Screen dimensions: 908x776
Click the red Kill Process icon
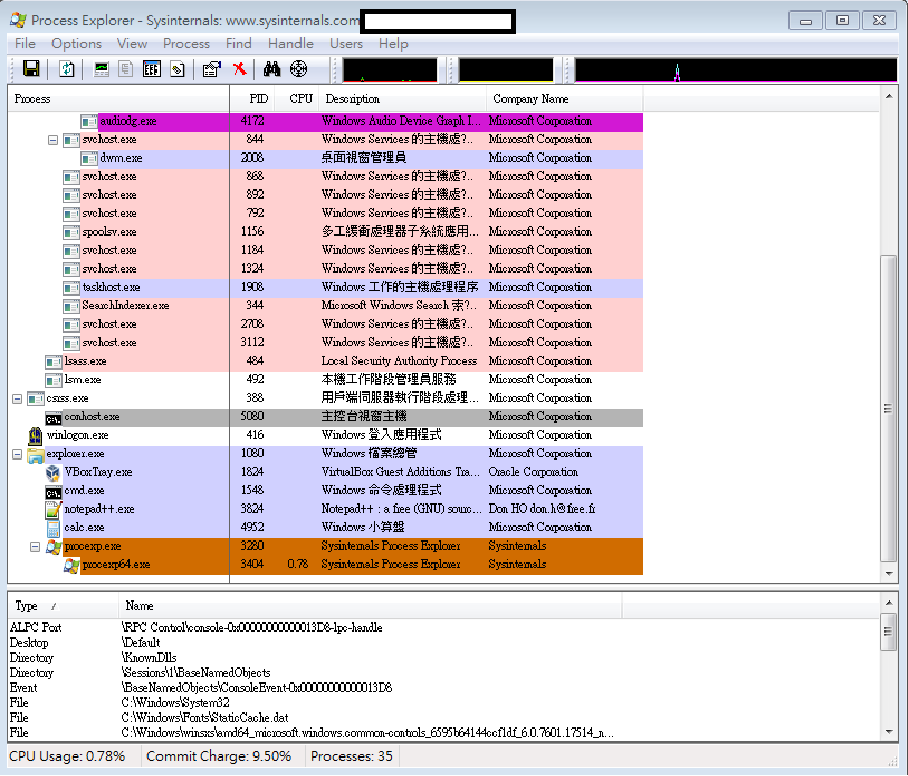[239, 69]
